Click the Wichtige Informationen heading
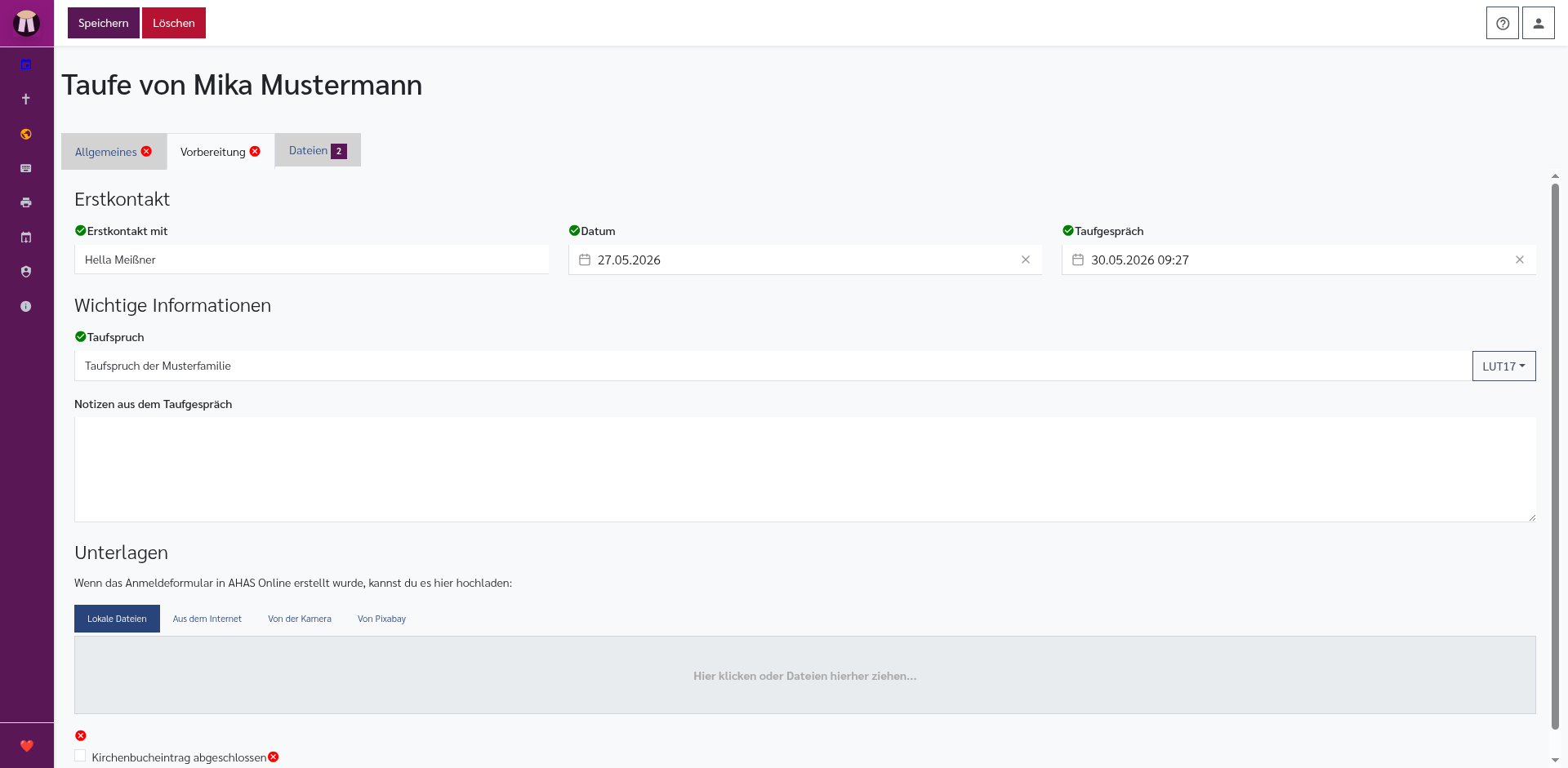This screenshot has height=768, width=1568. tap(172, 305)
